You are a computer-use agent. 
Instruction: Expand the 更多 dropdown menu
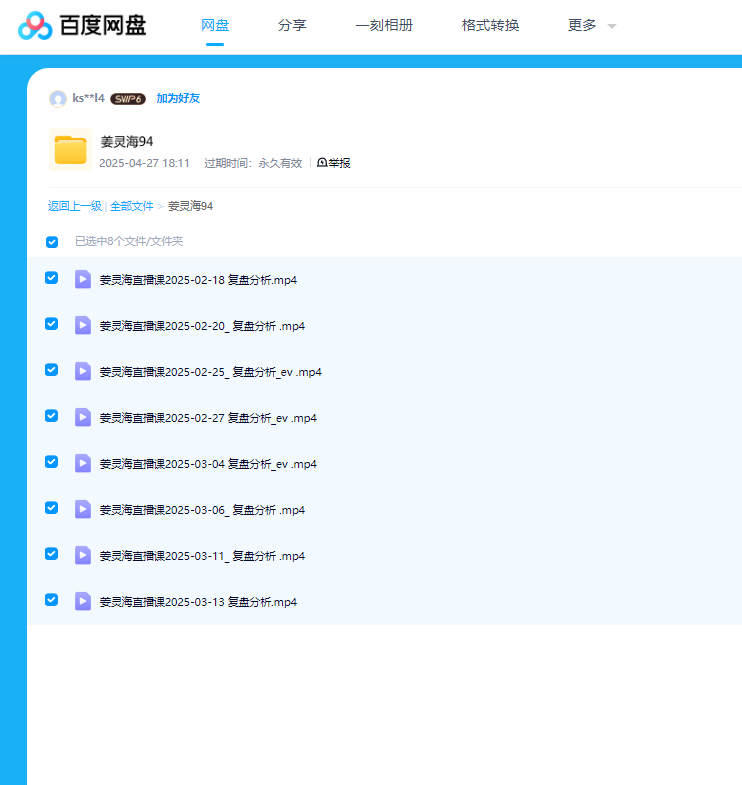[591, 26]
